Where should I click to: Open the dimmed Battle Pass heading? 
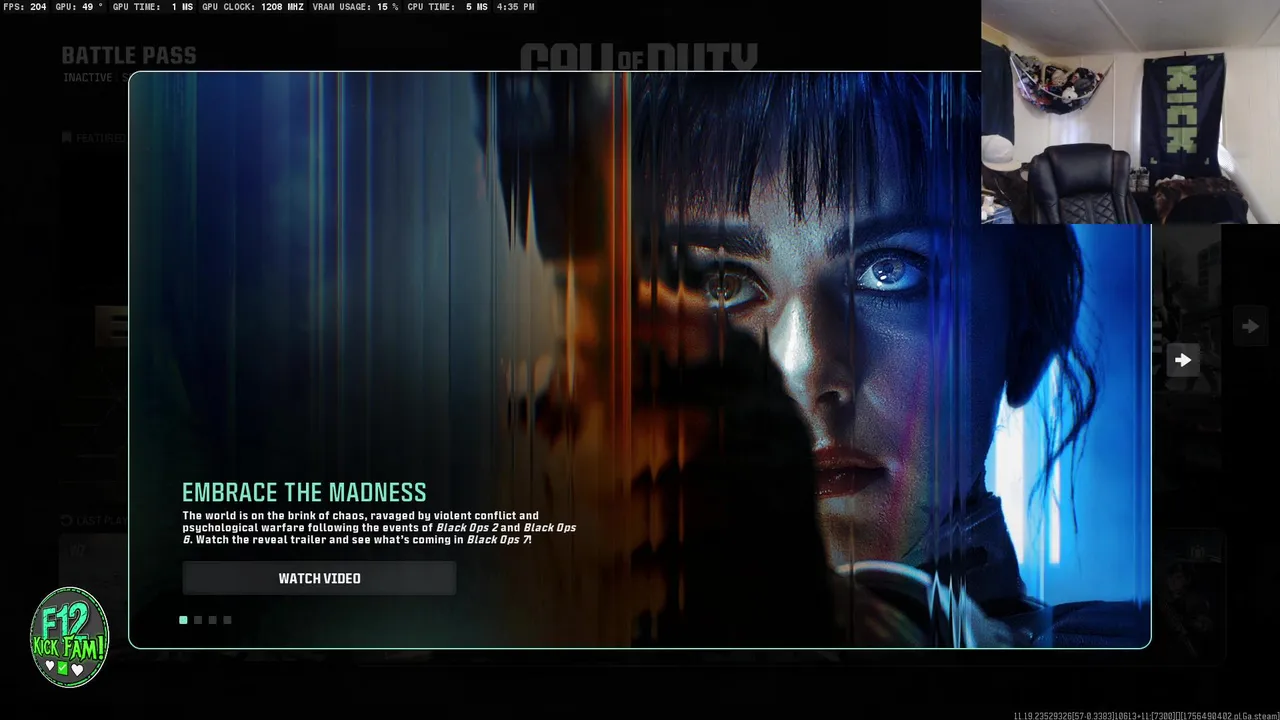[129, 56]
